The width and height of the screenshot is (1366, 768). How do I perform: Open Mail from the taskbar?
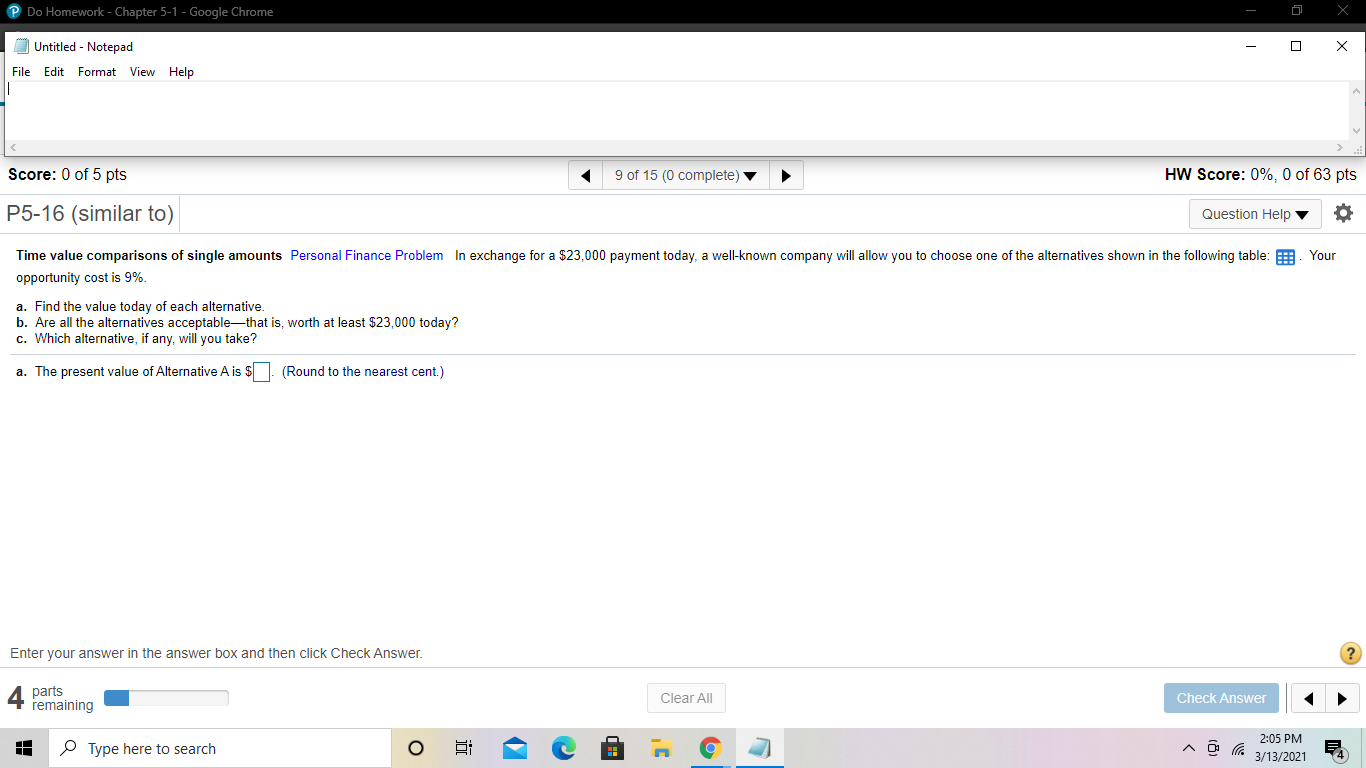coord(514,747)
